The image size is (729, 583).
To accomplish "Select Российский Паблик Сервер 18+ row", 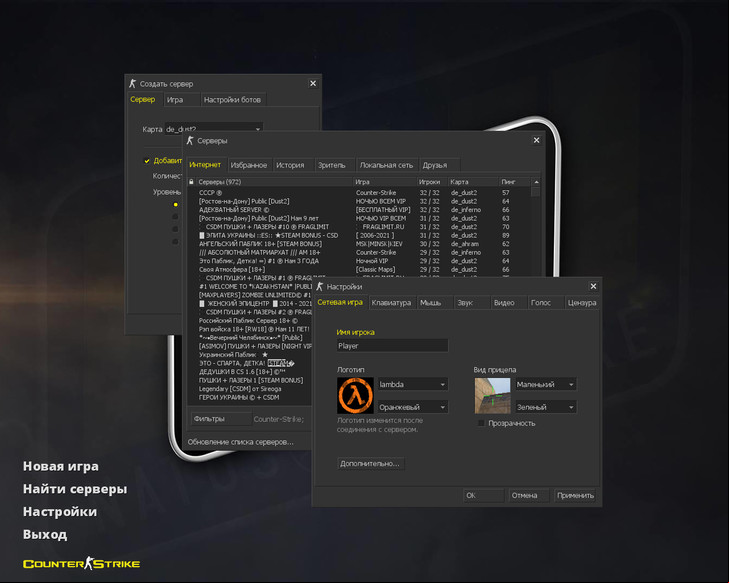I will point(250,320).
